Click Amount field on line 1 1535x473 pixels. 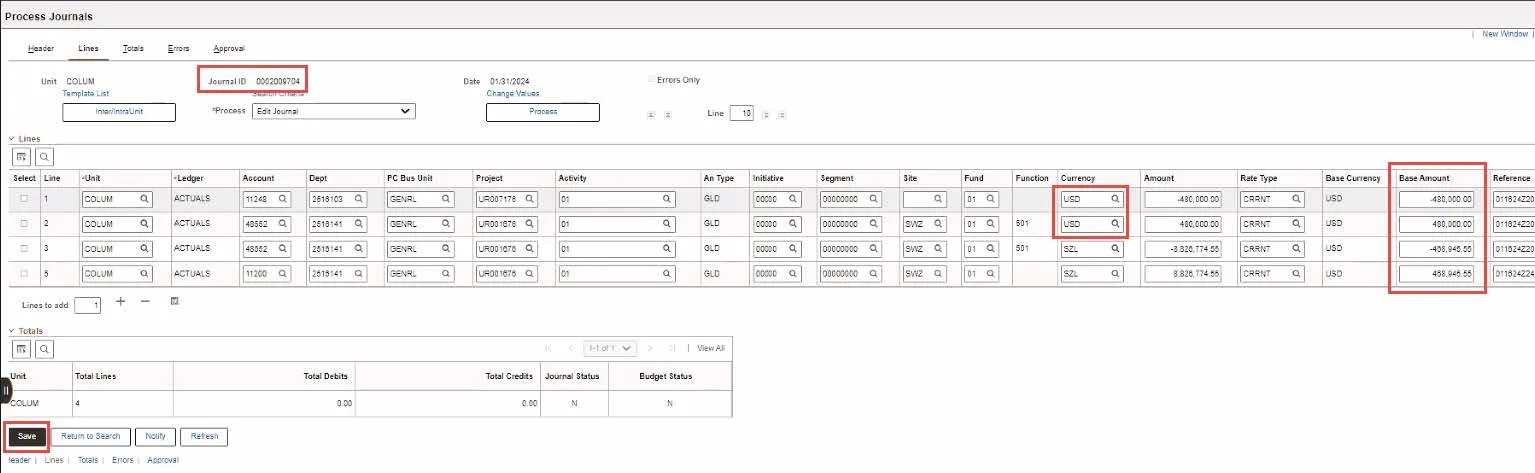pos(1184,199)
